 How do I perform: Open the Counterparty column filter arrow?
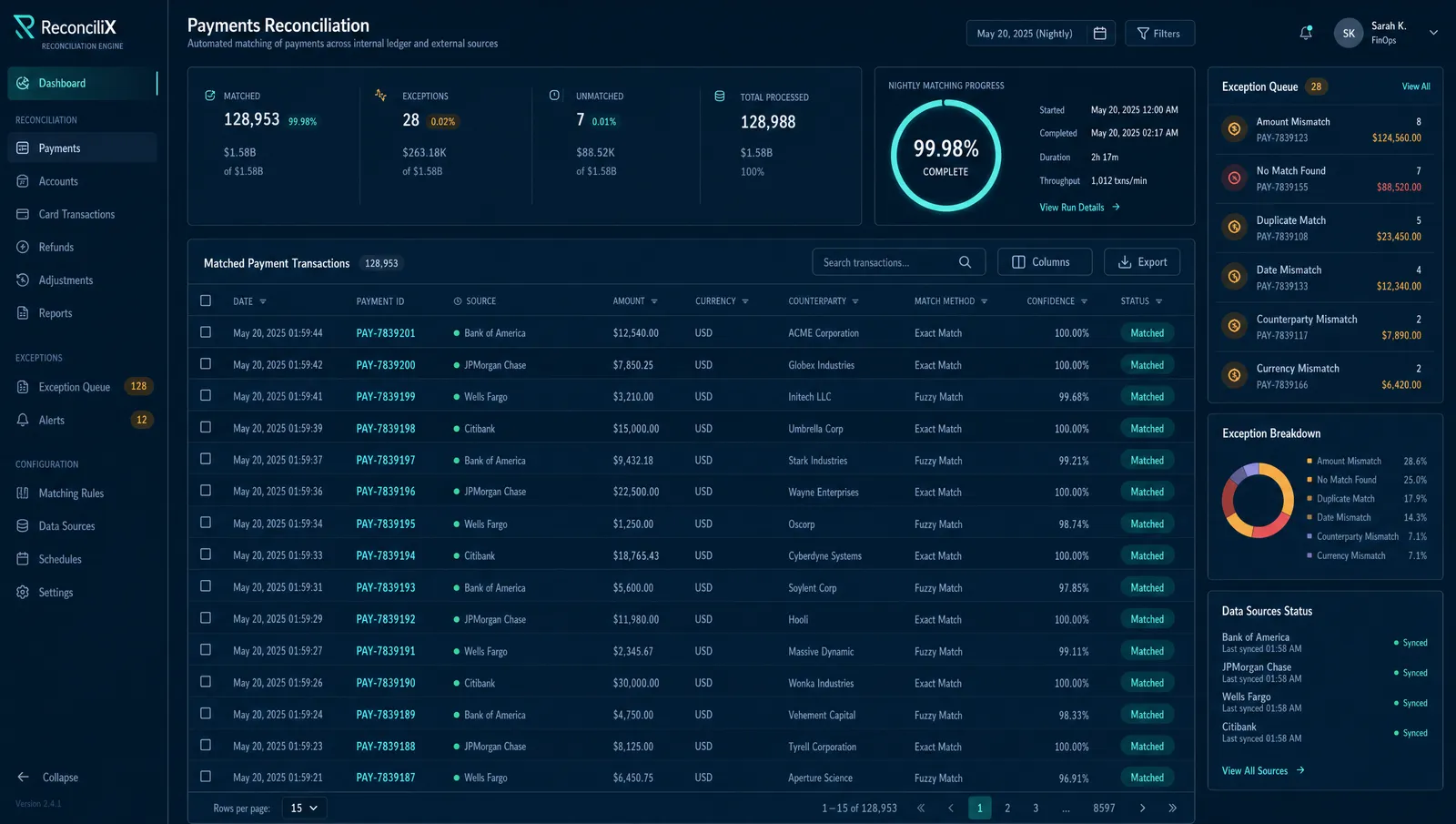coord(855,301)
